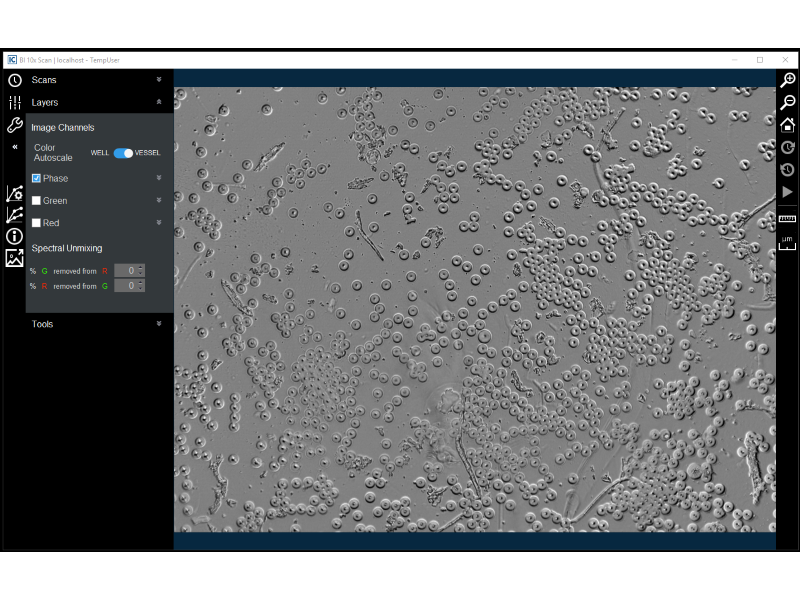
Task: Reset view with the home icon
Action: (x=788, y=124)
